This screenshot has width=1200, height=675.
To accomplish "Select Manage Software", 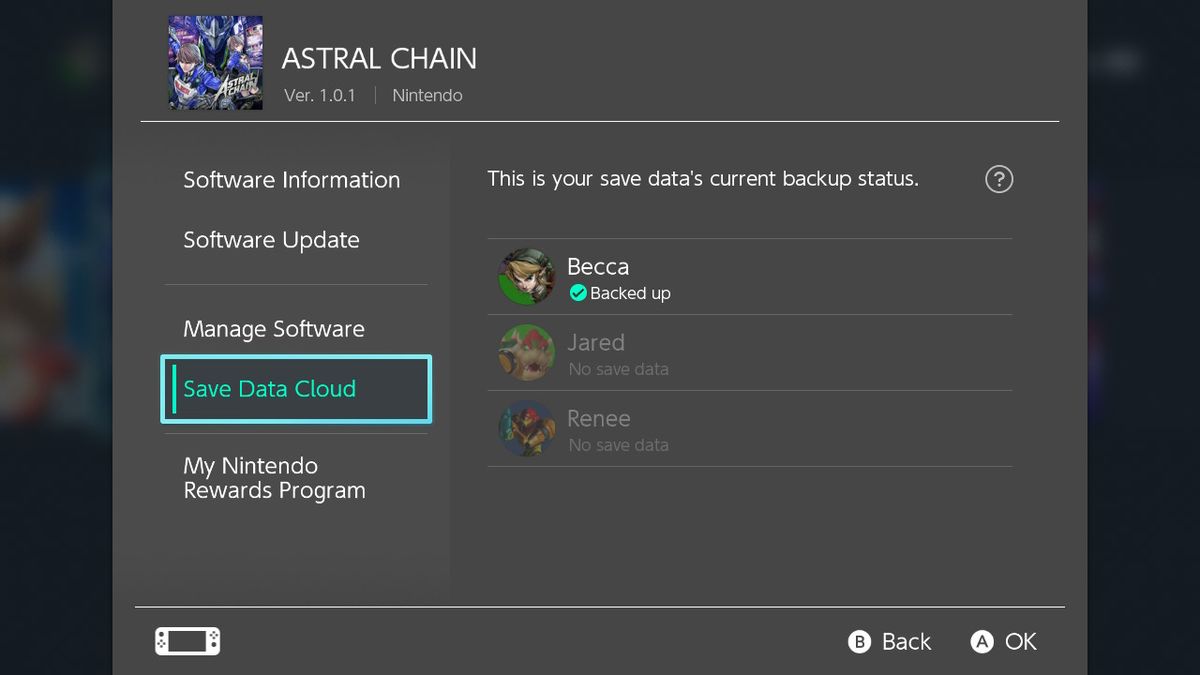I will click(273, 329).
